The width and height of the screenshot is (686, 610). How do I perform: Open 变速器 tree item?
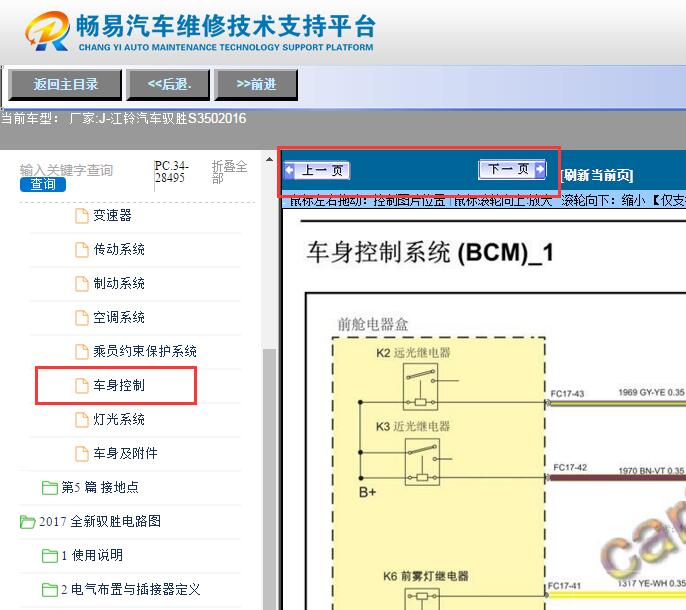(112, 215)
